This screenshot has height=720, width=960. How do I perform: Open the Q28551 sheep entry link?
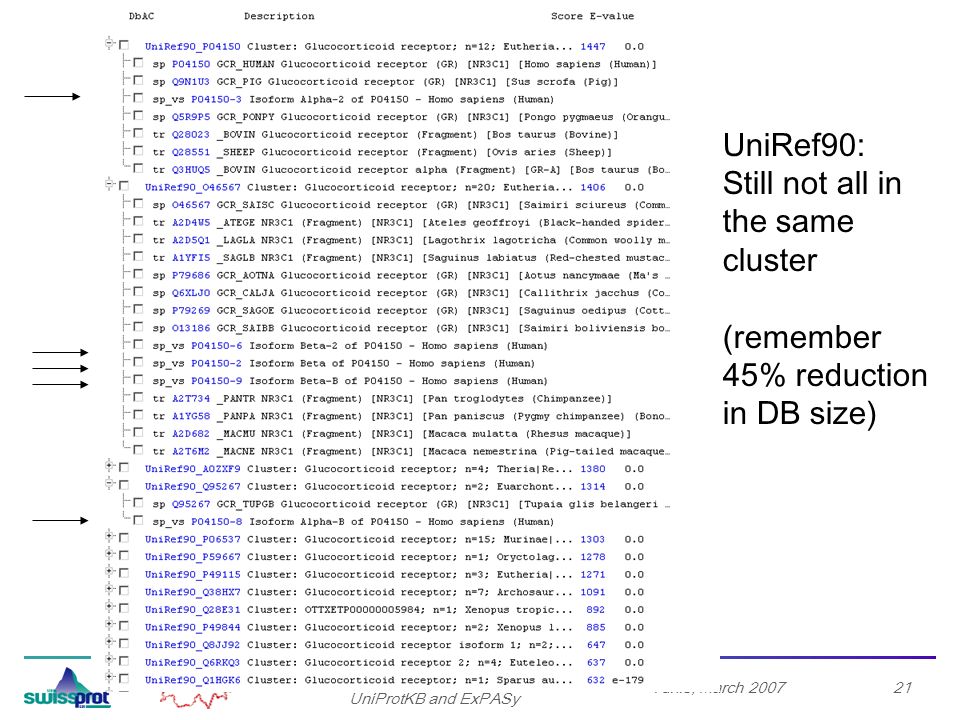190,152
